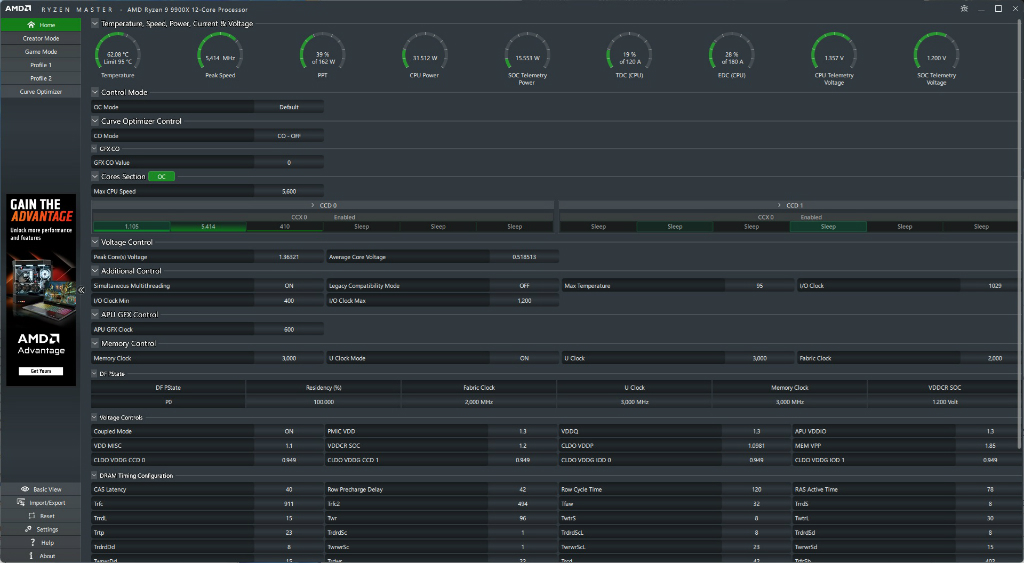Toggle Simultaneous Multithreading ON value
This screenshot has height=563, width=1024.
289,286
